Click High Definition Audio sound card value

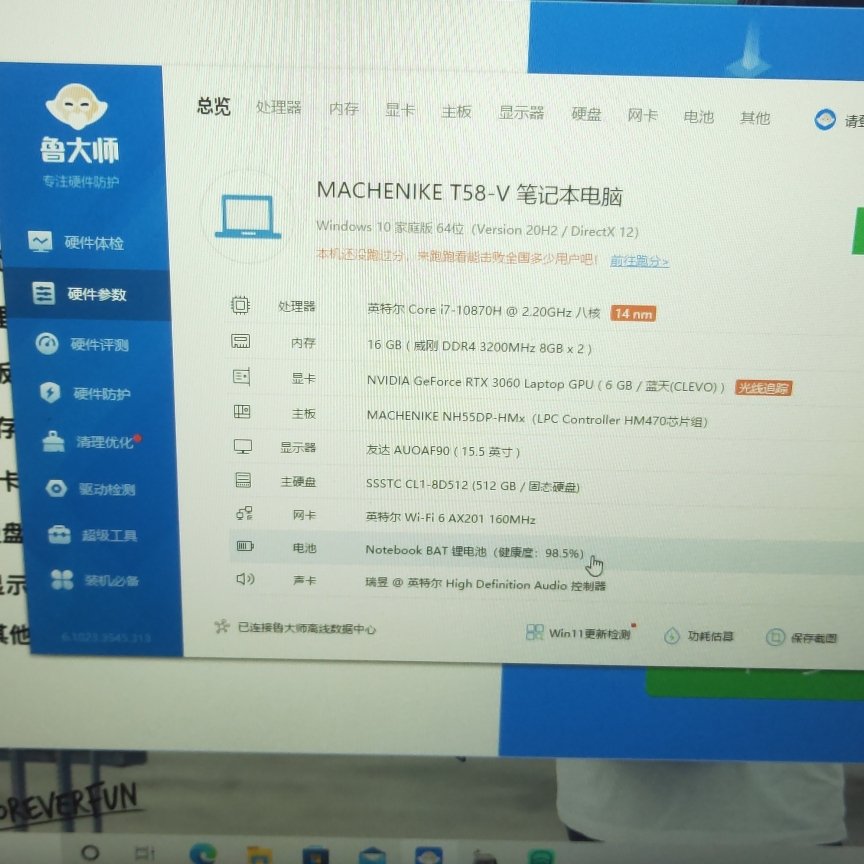coord(485,584)
